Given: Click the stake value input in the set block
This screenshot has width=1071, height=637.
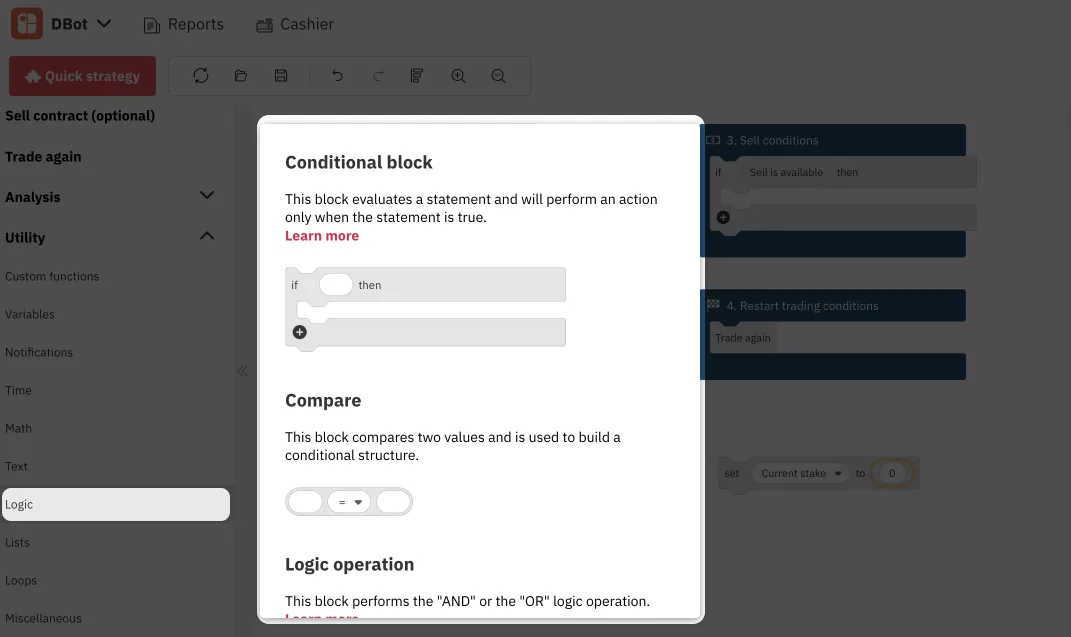Looking at the screenshot, I should [891, 473].
